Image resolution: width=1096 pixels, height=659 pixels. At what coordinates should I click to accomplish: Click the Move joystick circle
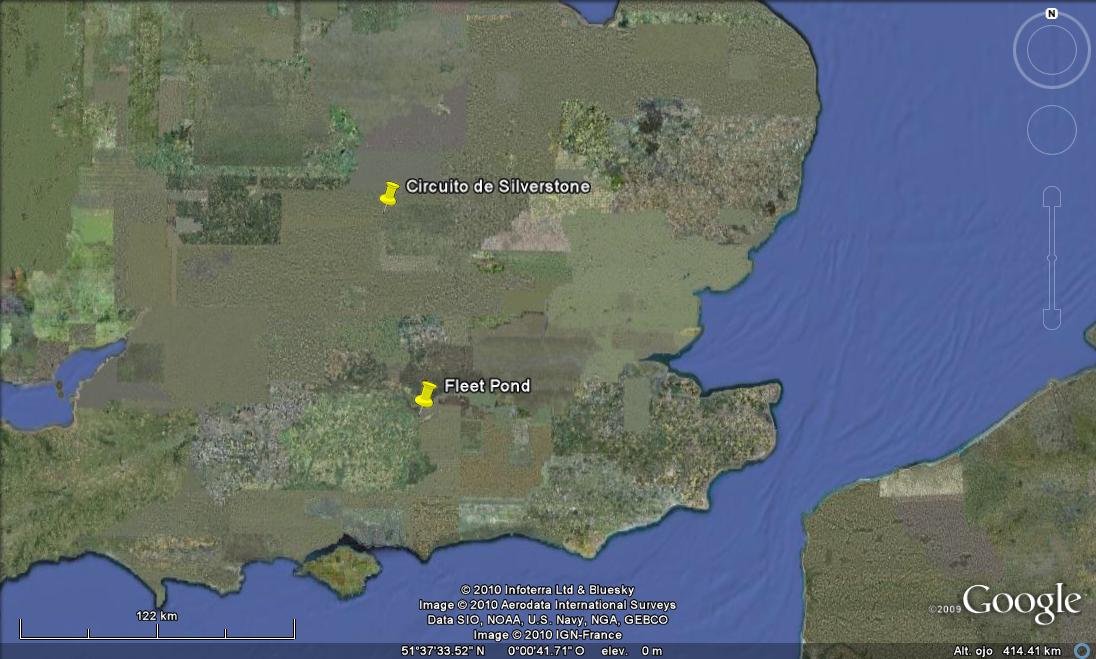1051,130
